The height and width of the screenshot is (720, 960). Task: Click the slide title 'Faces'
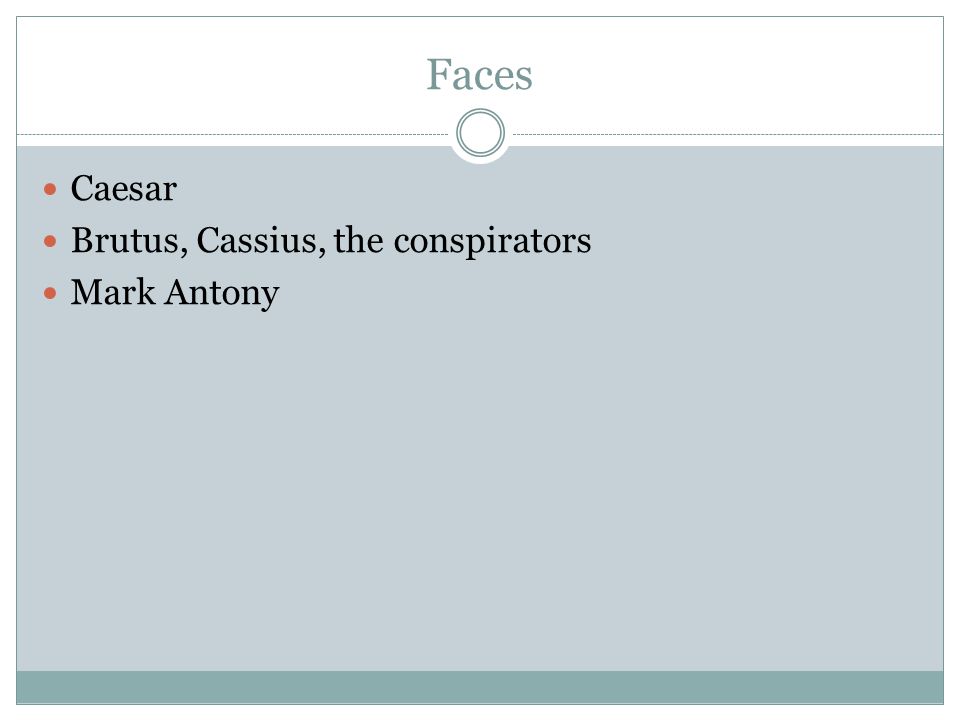[x=479, y=75]
